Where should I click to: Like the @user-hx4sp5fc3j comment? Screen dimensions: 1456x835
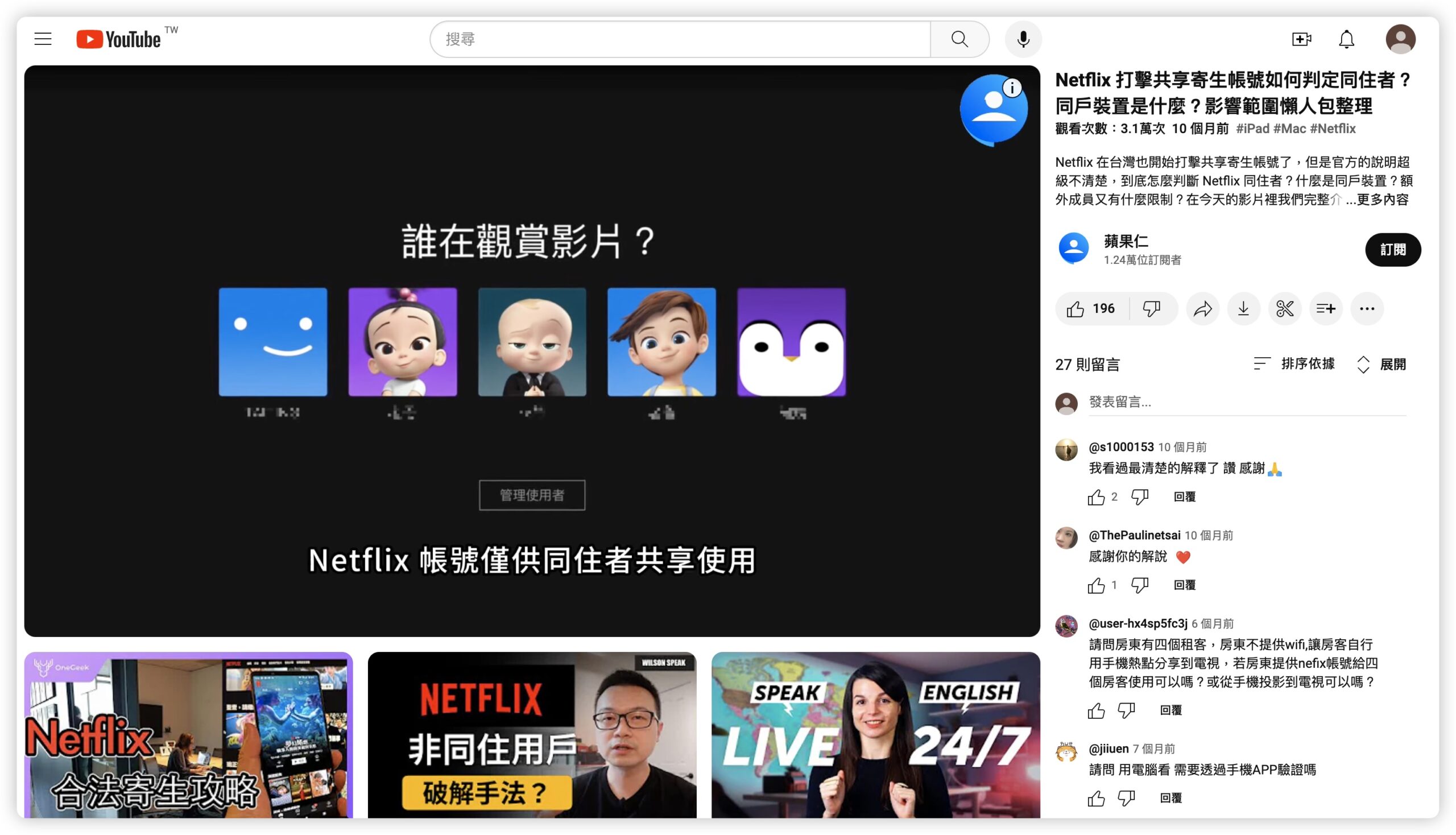1096,710
